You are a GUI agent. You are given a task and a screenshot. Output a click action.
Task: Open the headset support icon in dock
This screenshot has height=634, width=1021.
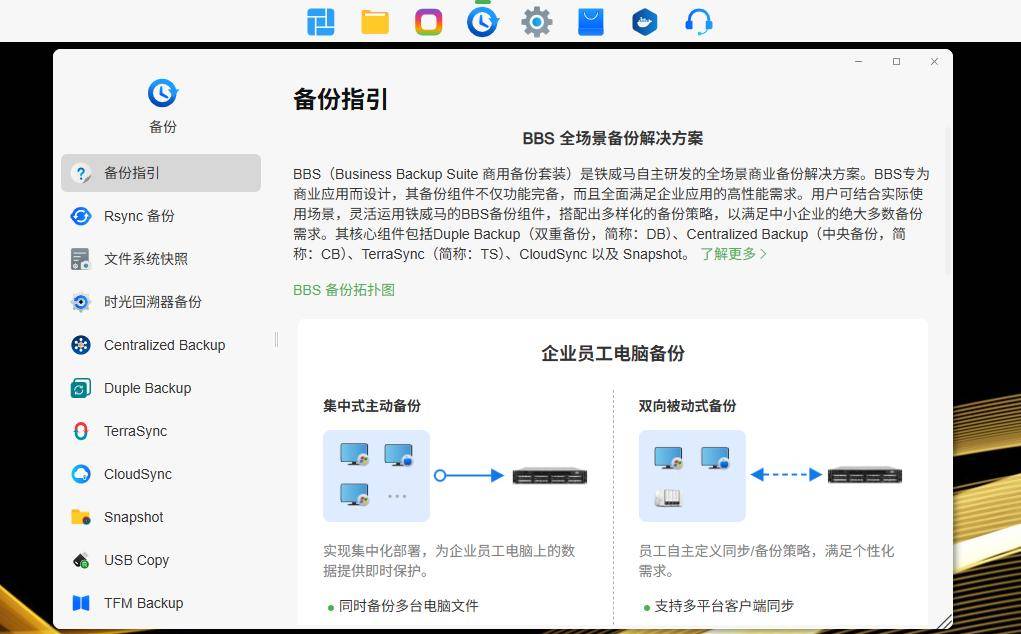click(699, 22)
